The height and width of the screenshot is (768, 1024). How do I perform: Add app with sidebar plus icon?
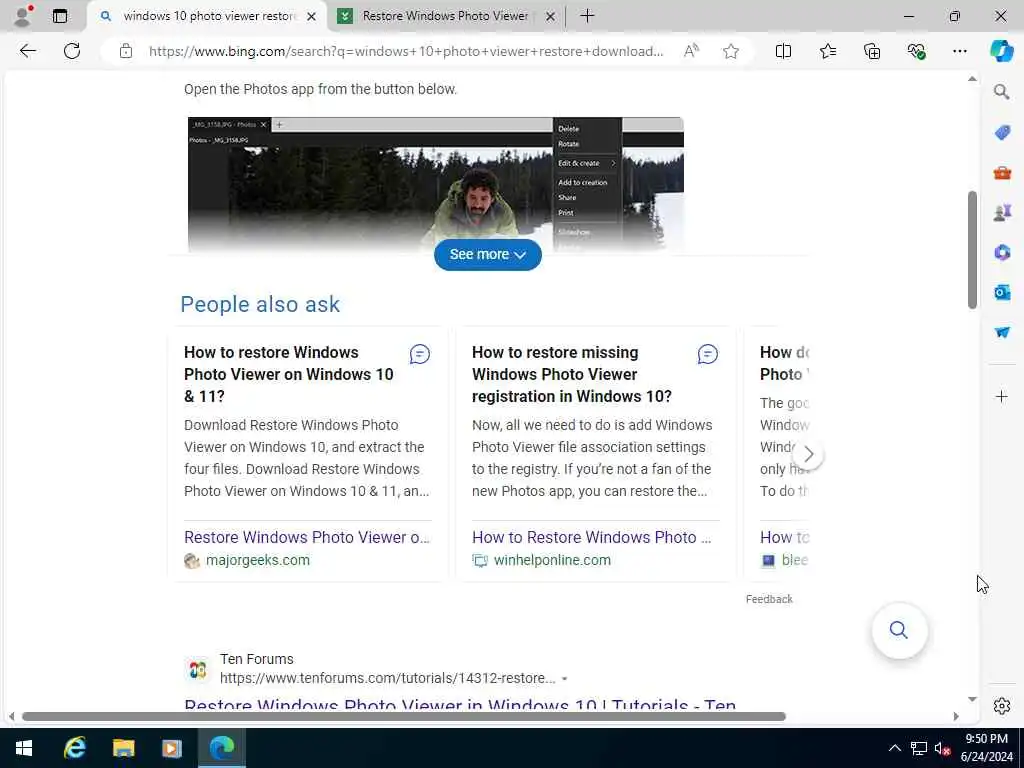pyautogui.click(x=1001, y=396)
